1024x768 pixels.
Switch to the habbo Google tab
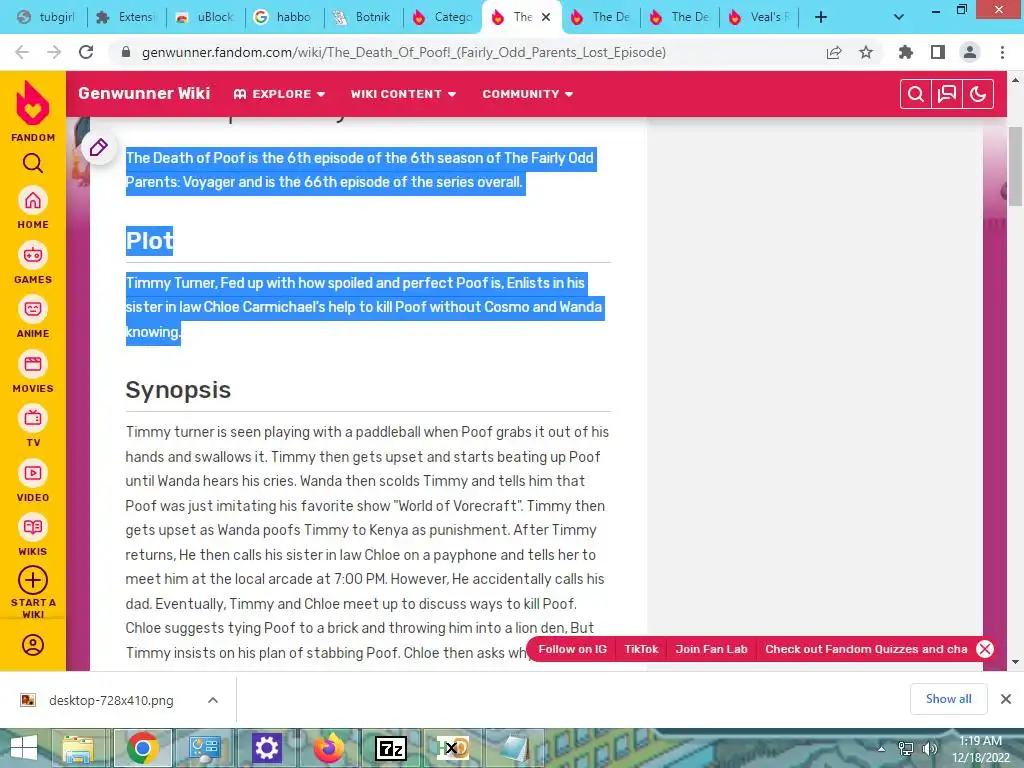pyautogui.click(x=285, y=17)
